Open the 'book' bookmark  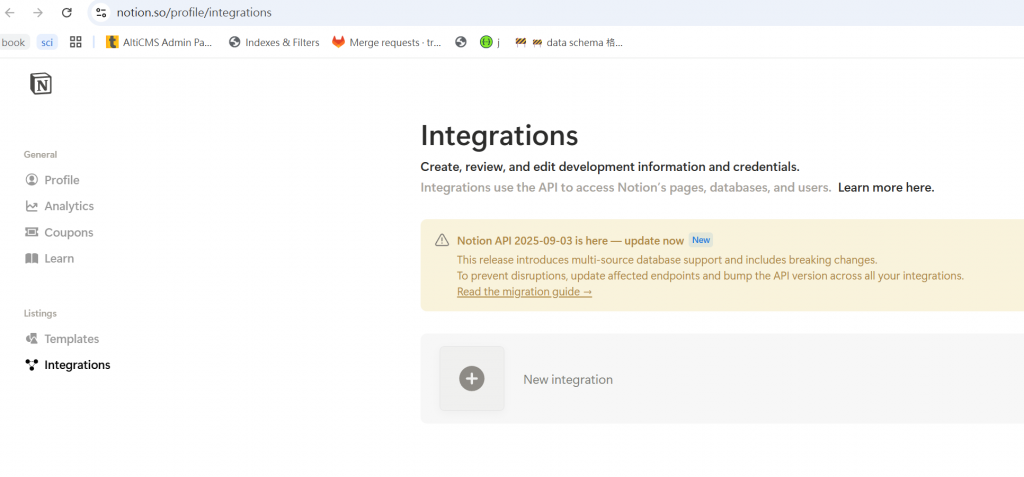click(13, 42)
